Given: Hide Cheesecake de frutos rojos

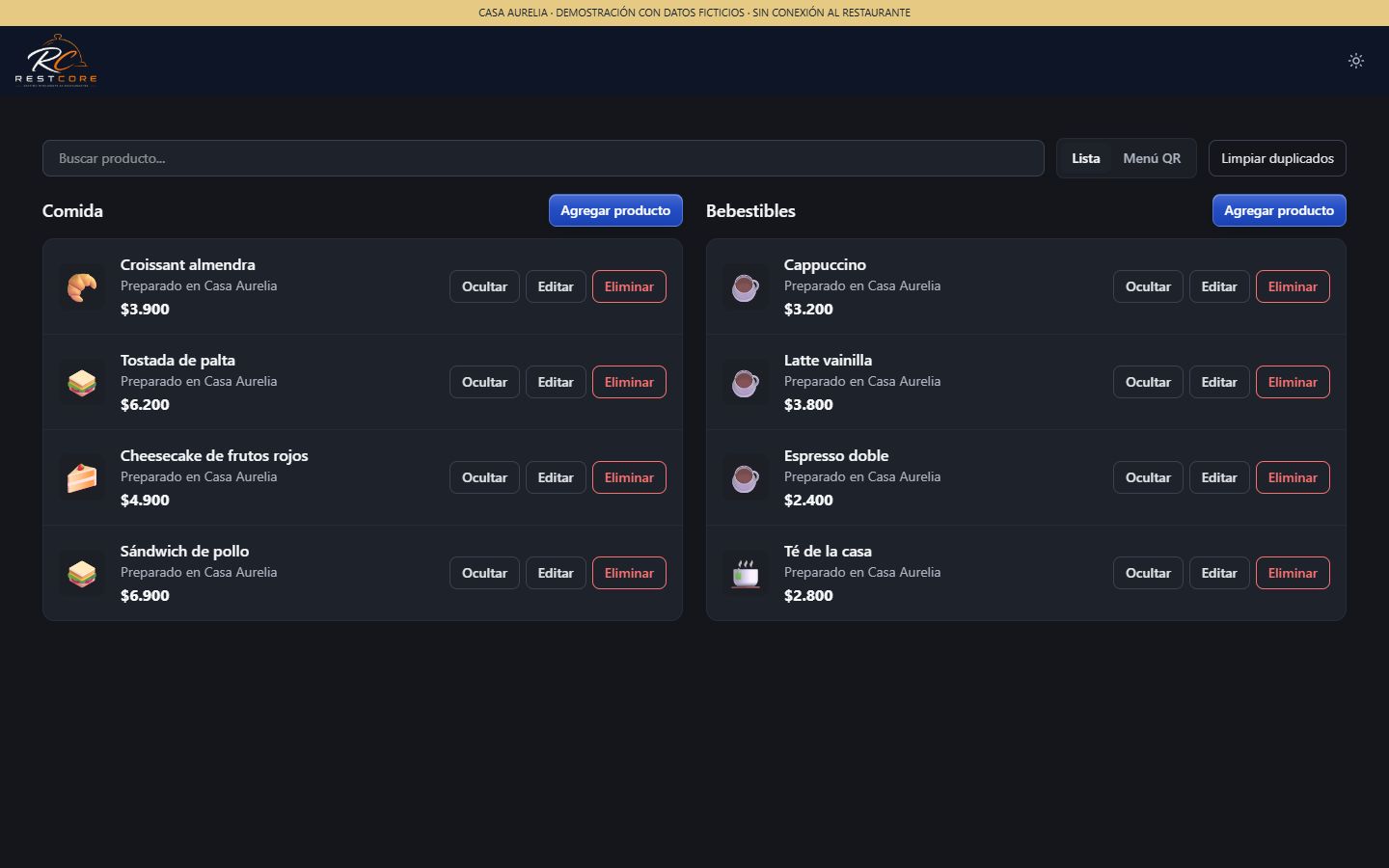Looking at the screenshot, I should coord(484,477).
